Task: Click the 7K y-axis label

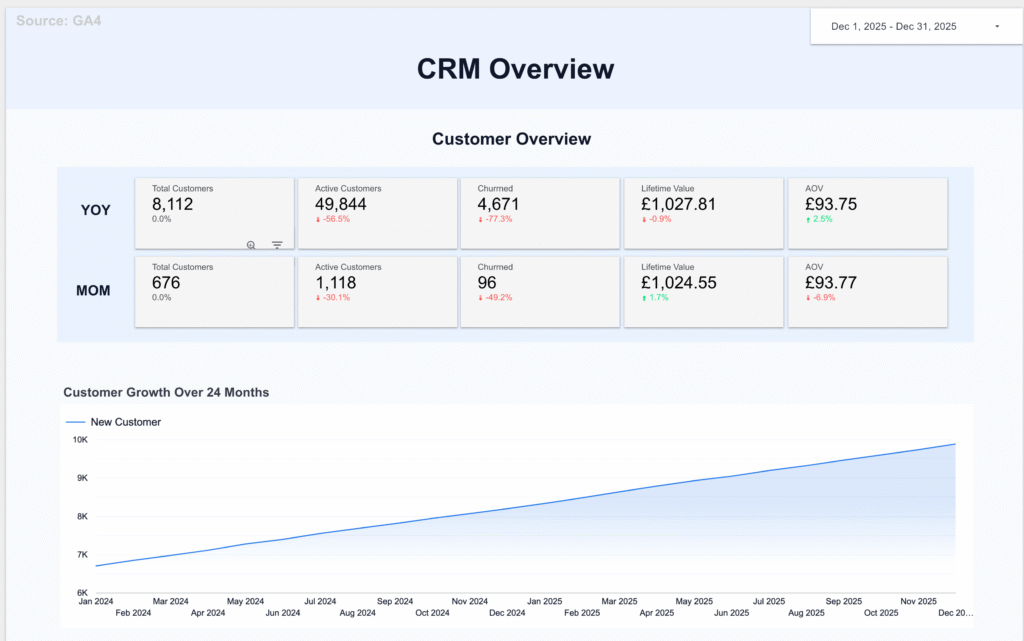Action: point(82,555)
